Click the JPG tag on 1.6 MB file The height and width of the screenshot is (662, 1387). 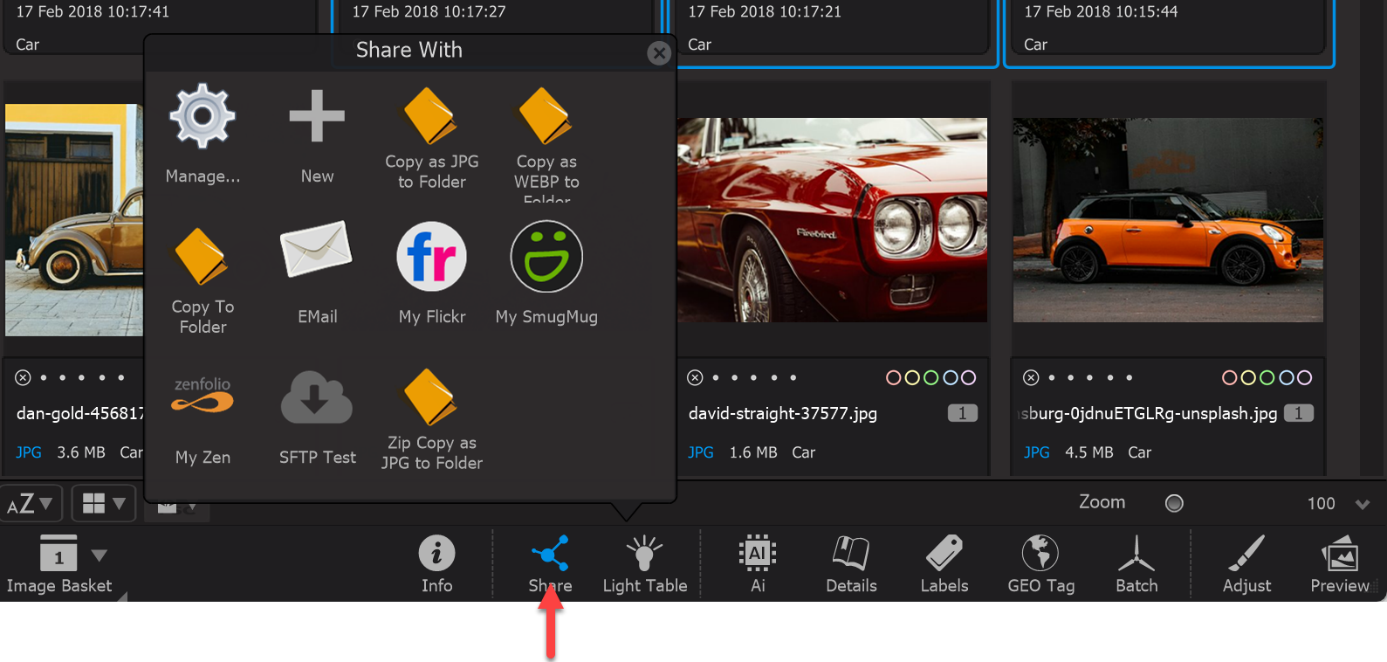701,452
